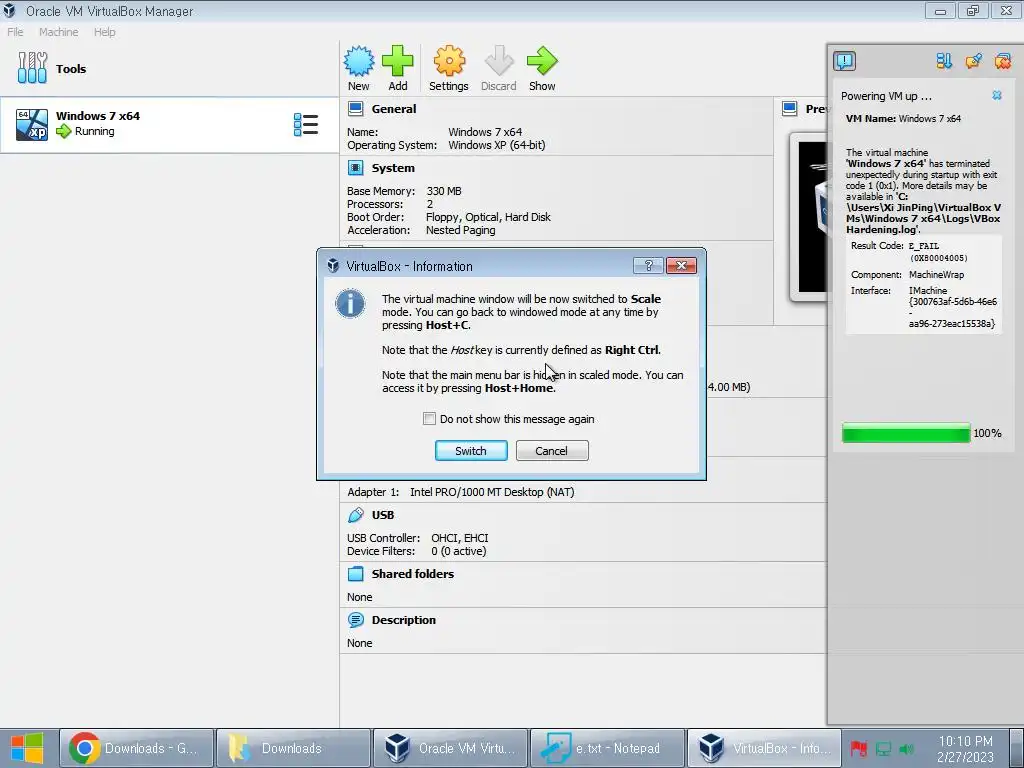Select the Tools icon in left pane
The width and height of the screenshot is (1024, 768).
(x=32, y=68)
